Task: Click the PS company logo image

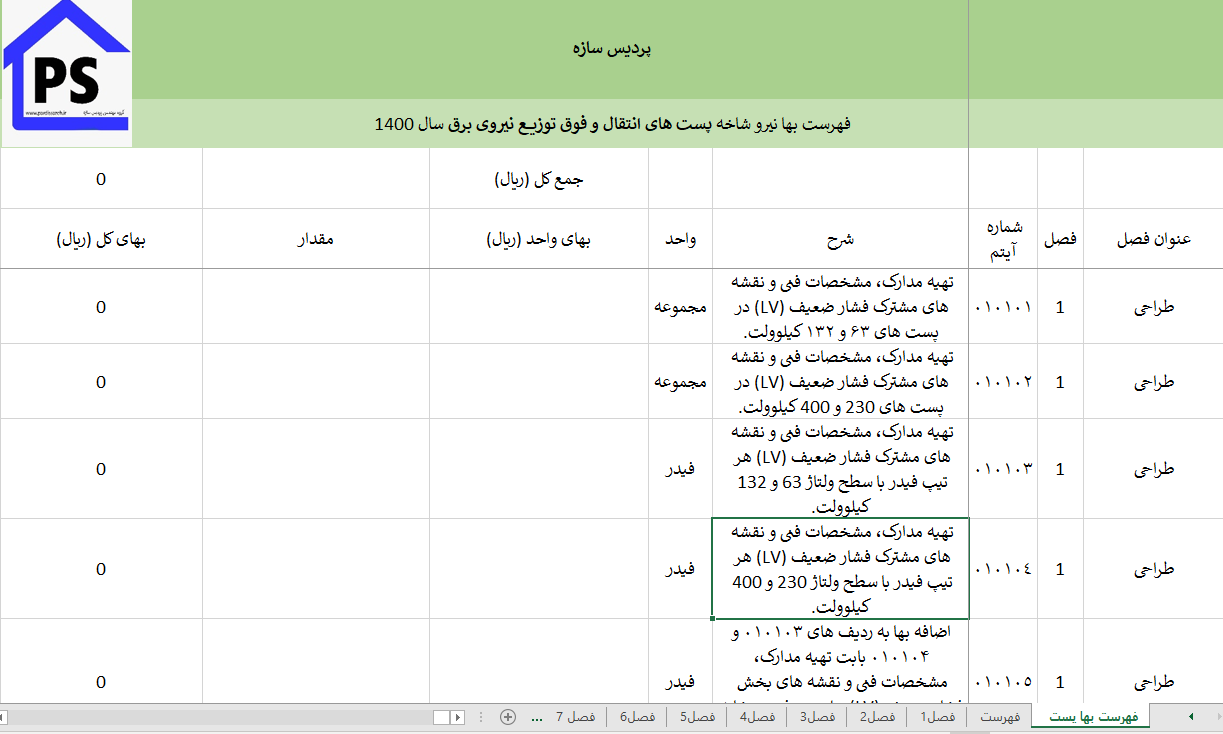Action: pos(67,73)
